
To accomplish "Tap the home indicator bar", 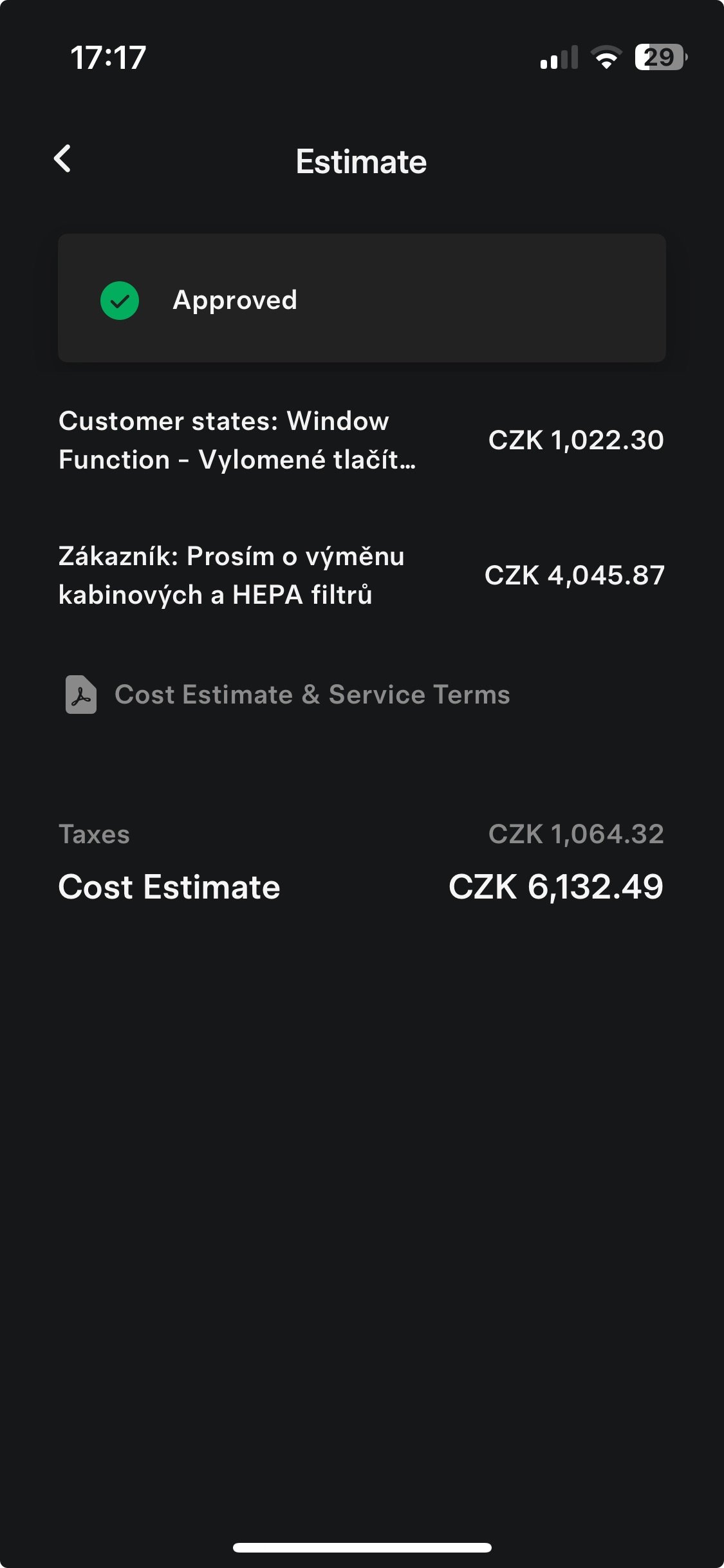I will tap(362, 1547).
